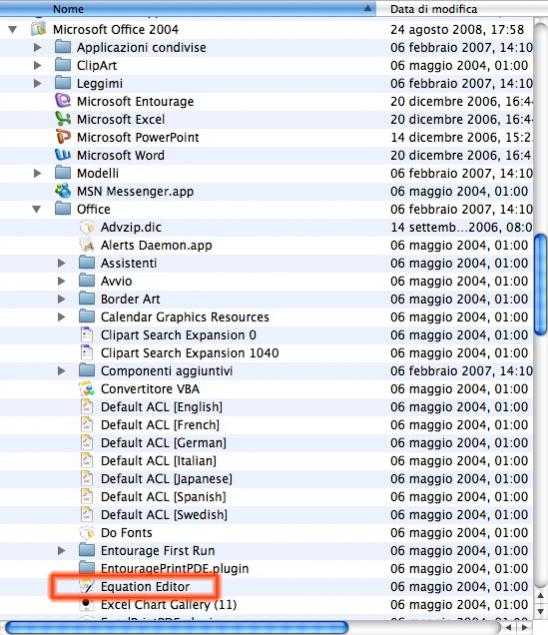
Task: Click the Calendar Graphics Resources folder icon
Action: 87,316
